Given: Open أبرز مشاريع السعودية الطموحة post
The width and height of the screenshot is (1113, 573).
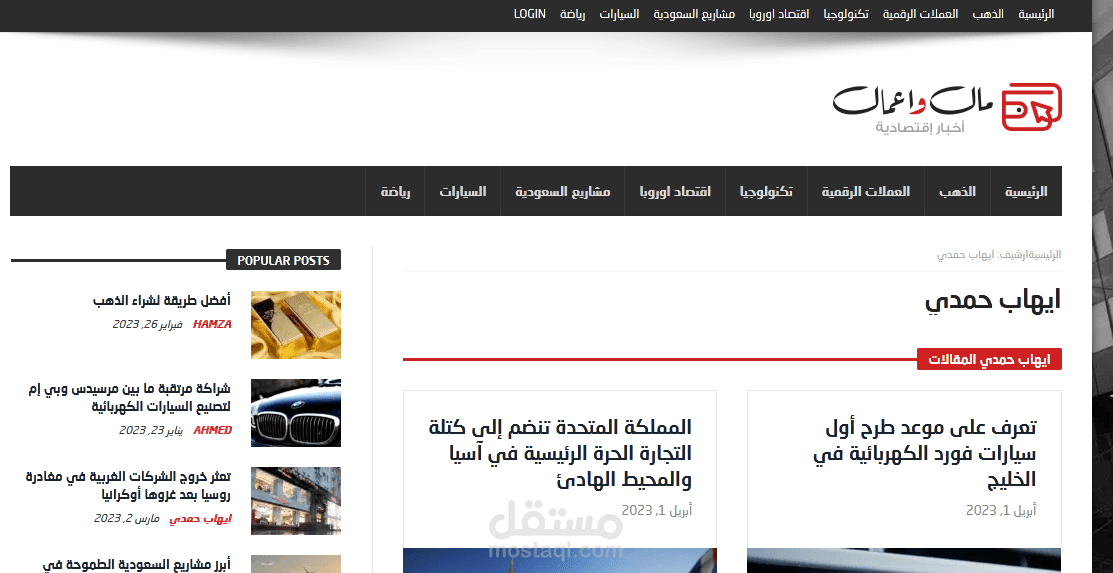Looking at the screenshot, I should click(x=137, y=565).
